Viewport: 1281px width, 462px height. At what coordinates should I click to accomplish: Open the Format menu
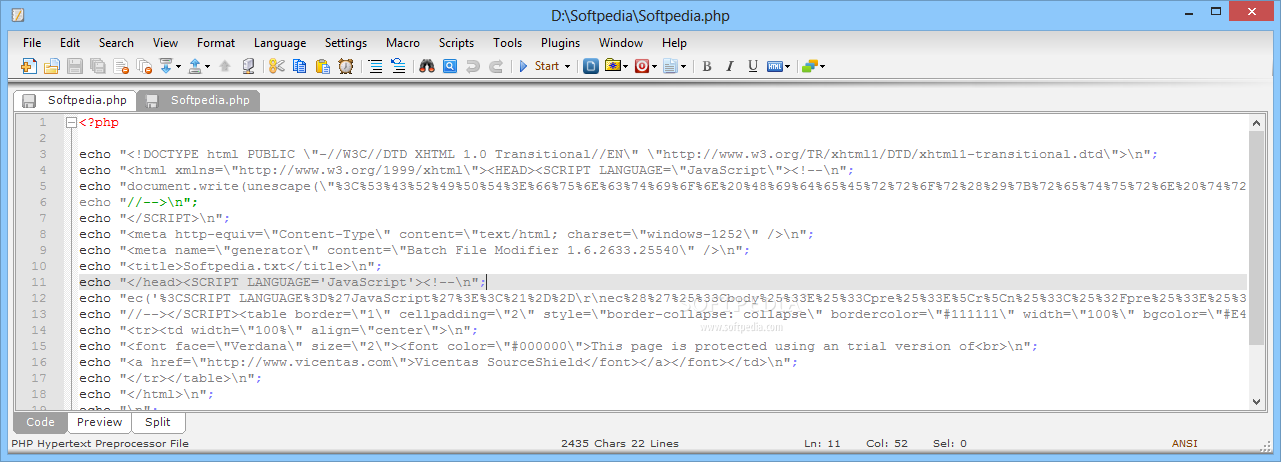point(216,43)
